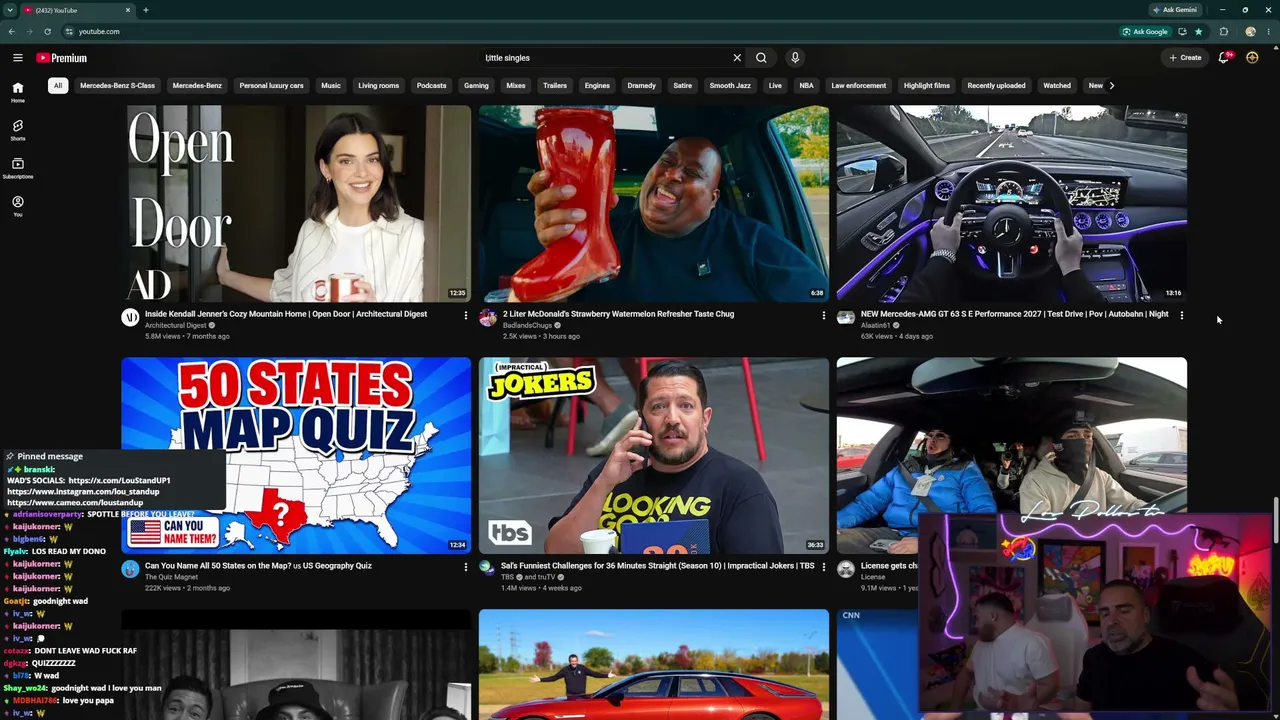Open TBS channel avatar beside Sal's video
1280x720 pixels.
488,570
